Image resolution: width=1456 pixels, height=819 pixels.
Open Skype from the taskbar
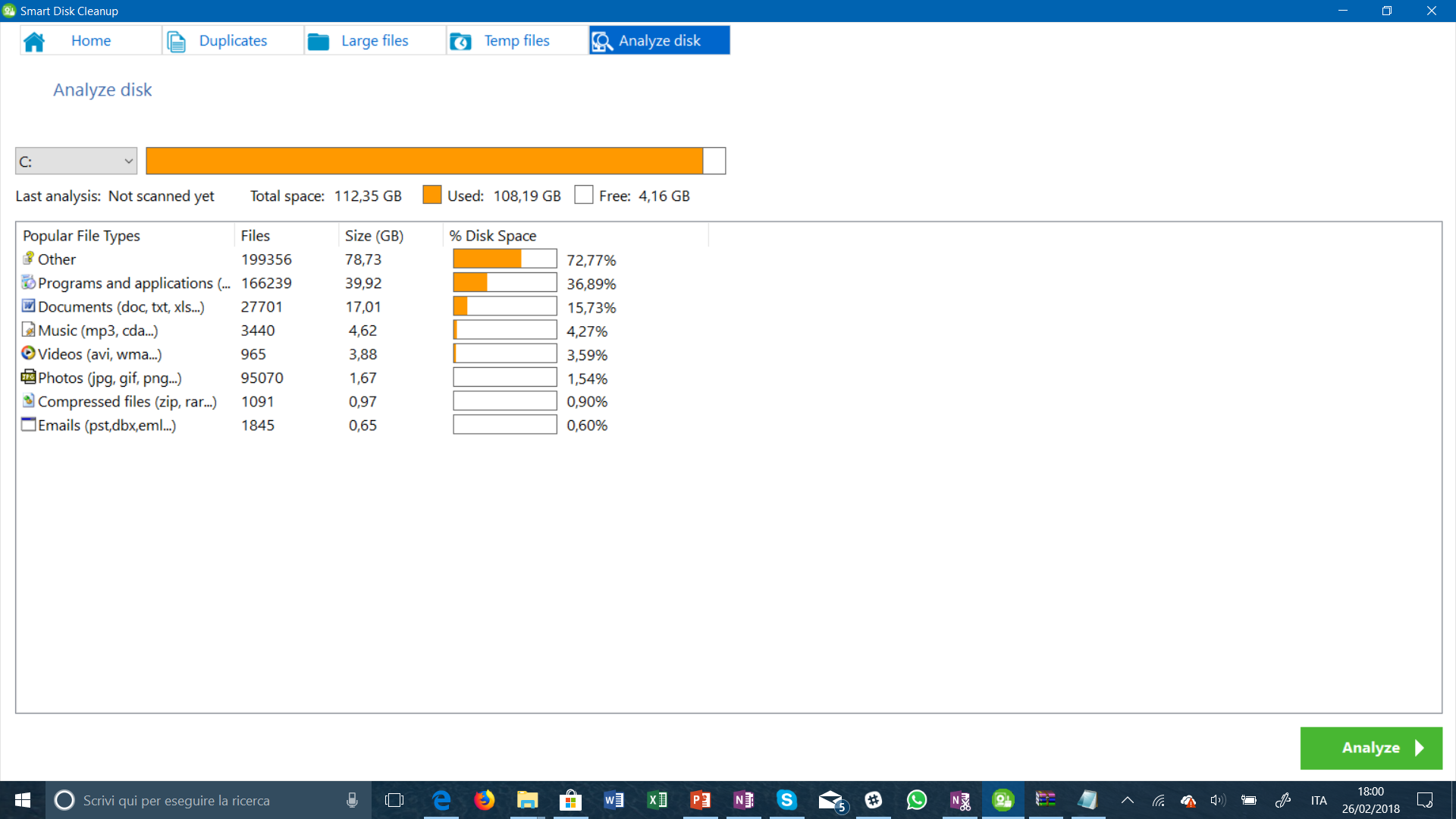(x=786, y=800)
